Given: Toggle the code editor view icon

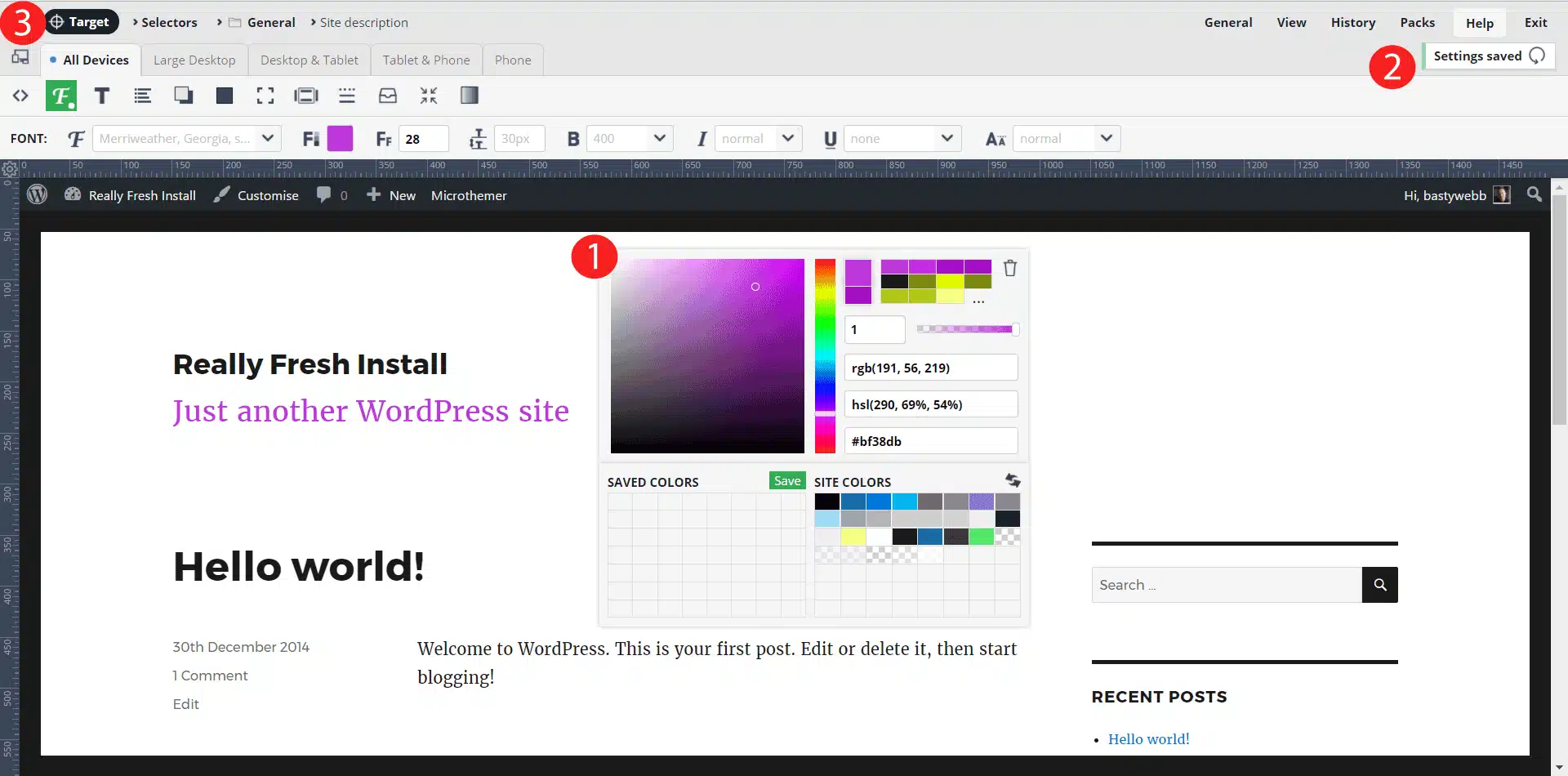Looking at the screenshot, I should point(20,96).
